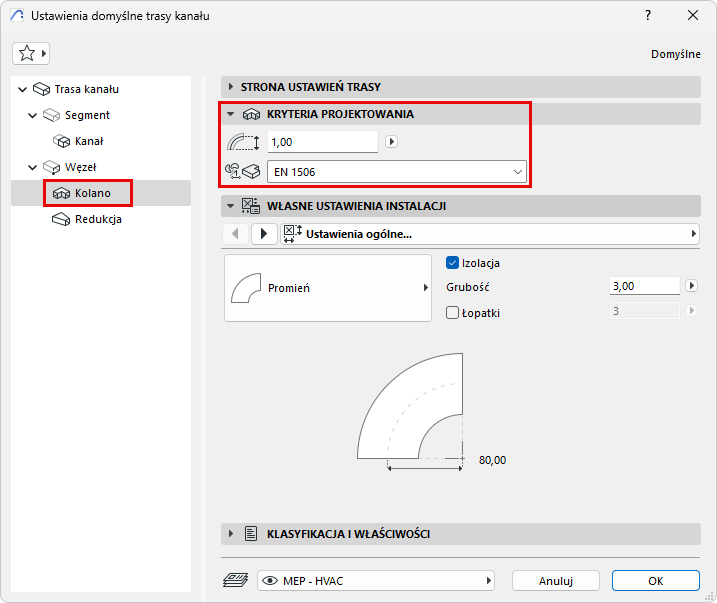Screen dimensions: 717x603
Task: Click the 80,00 radius dimension value
Action: 492,460
